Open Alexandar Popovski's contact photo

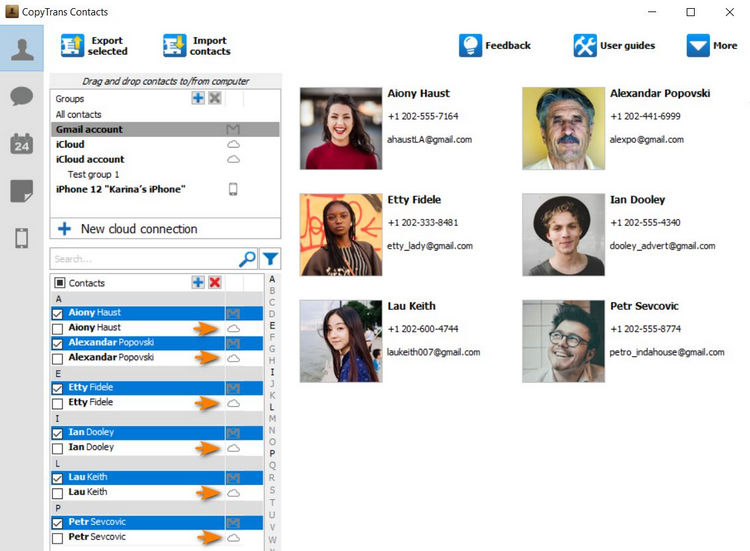(x=563, y=128)
